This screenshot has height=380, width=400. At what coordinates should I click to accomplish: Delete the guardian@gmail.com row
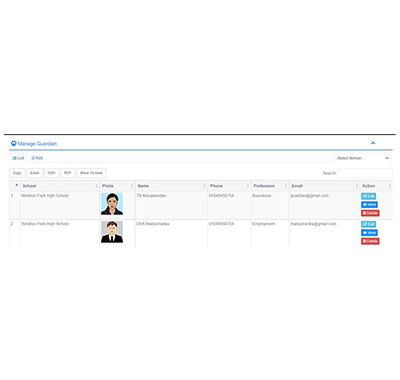click(x=370, y=213)
